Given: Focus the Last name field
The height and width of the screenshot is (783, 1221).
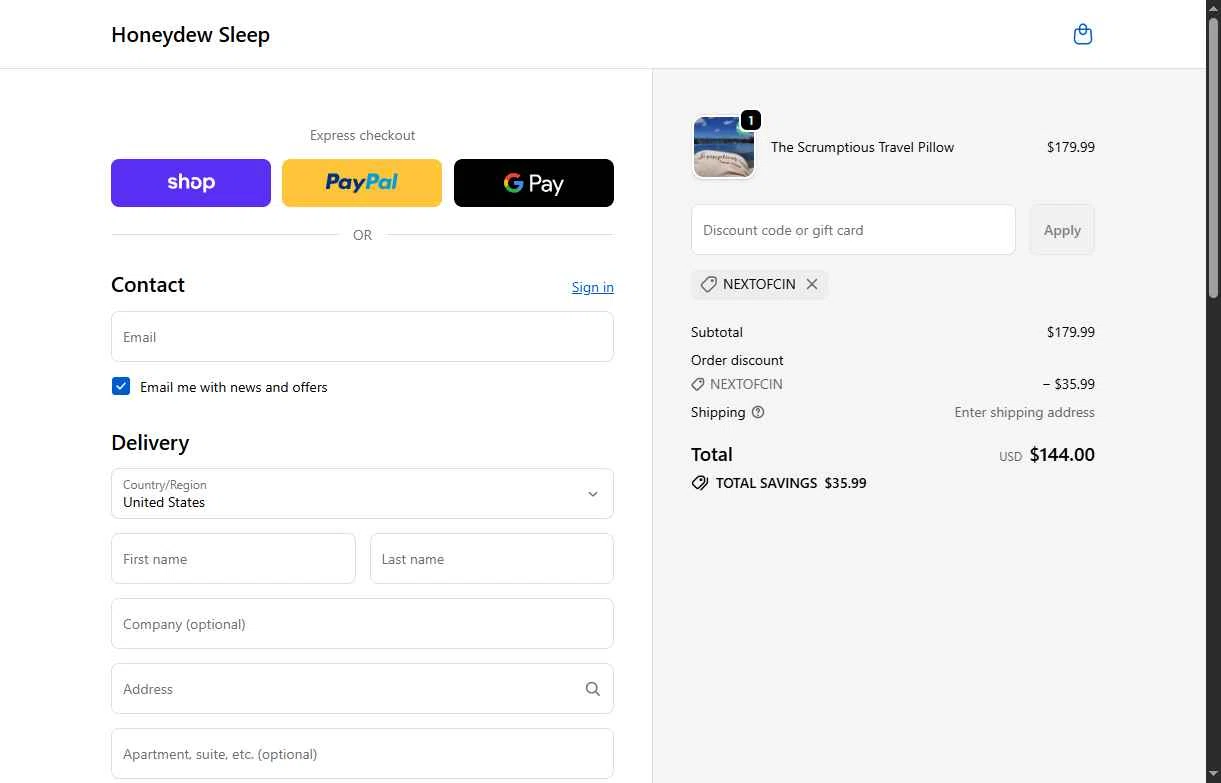Looking at the screenshot, I should tap(492, 559).
